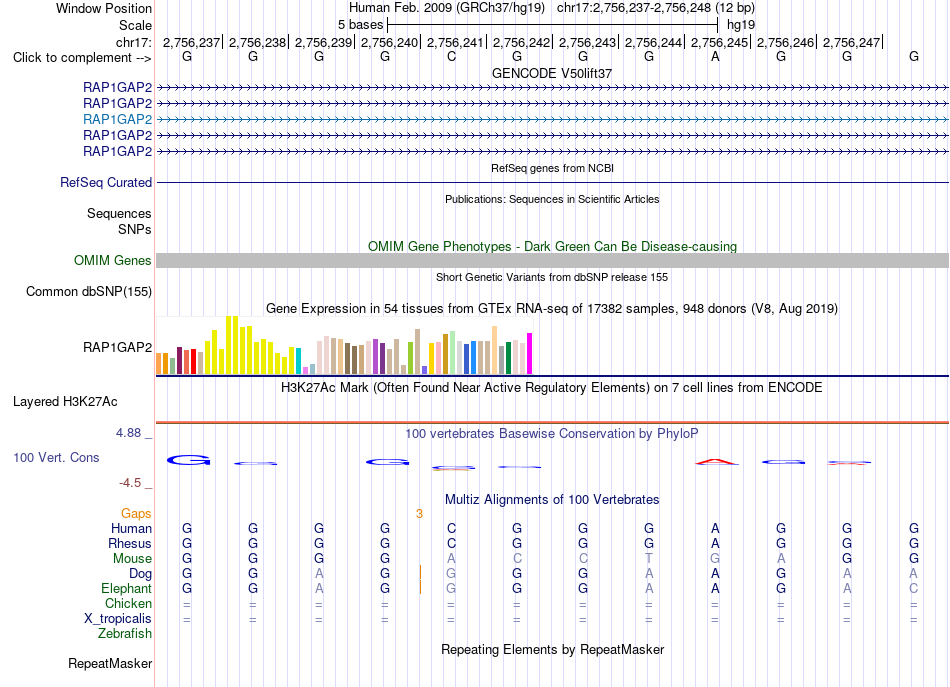This screenshot has height=687, width=950.
Task: Click the OMIM Gene Phenotypes green title
Action: point(553,247)
